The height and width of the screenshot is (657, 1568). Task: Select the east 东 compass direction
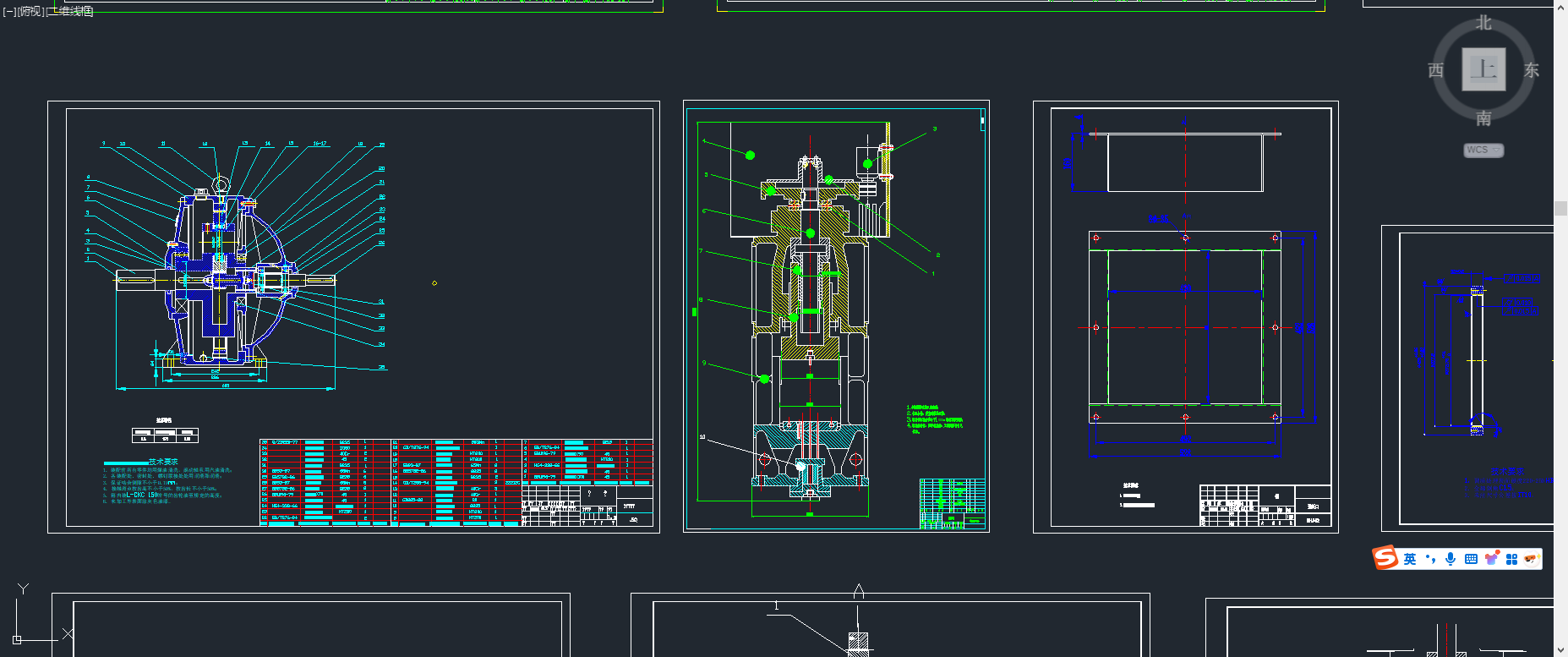click(1532, 70)
